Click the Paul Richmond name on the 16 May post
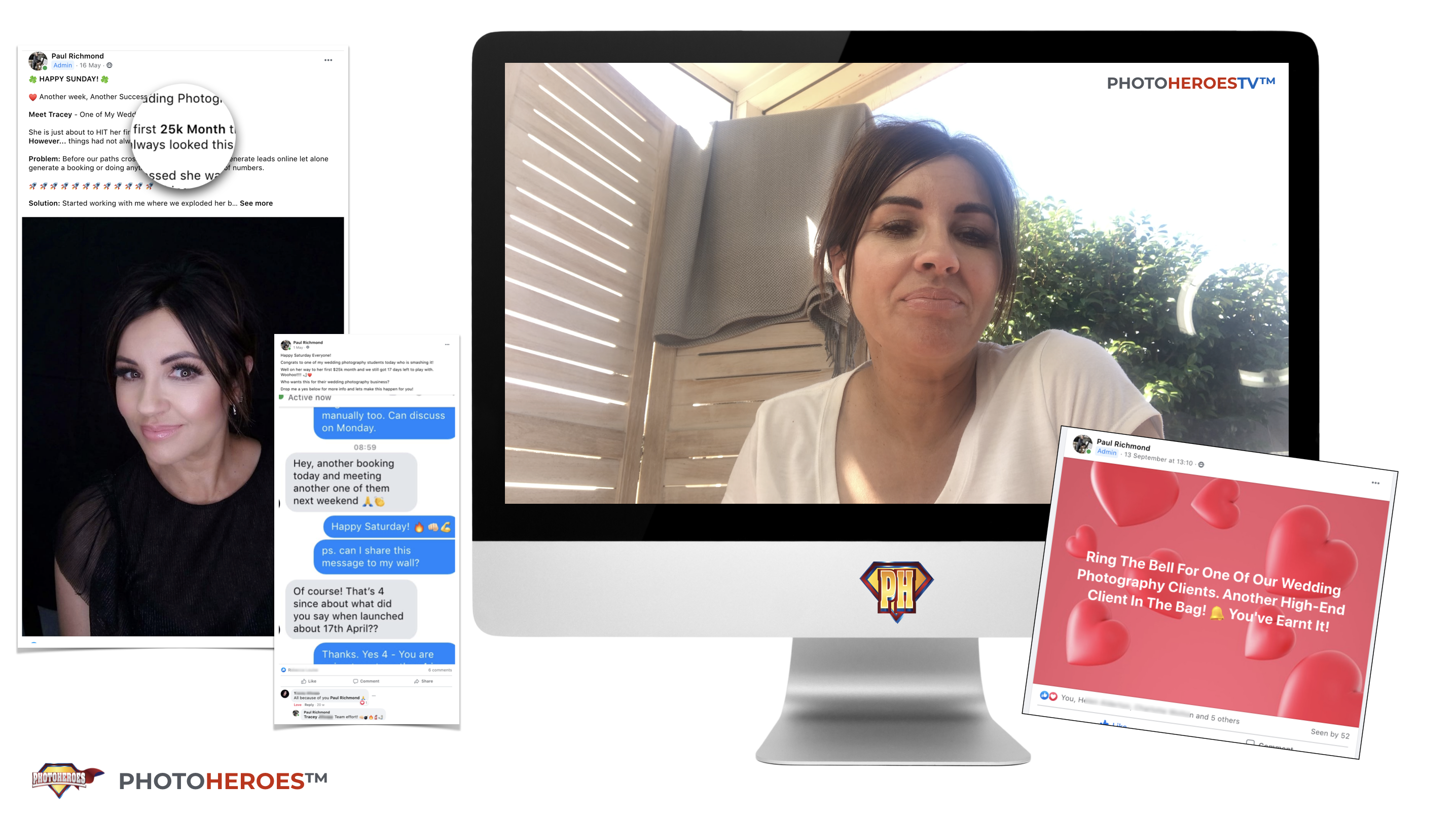Image resolution: width=1456 pixels, height=820 pixels. pyautogui.click(x=78, y=56)
